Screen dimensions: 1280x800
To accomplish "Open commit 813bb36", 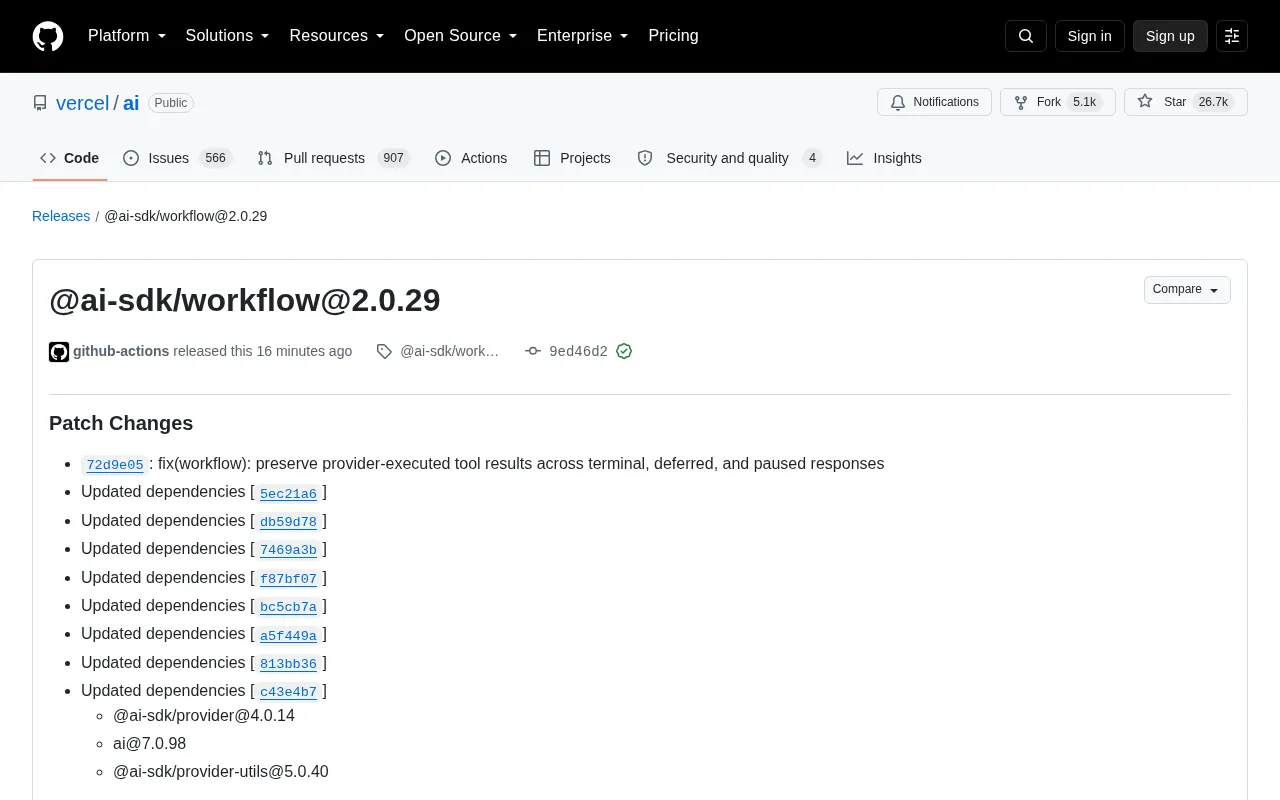I will point(288,663).
